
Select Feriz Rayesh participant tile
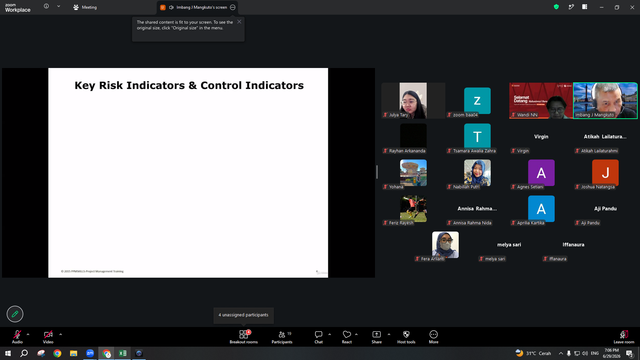[413, 209]
